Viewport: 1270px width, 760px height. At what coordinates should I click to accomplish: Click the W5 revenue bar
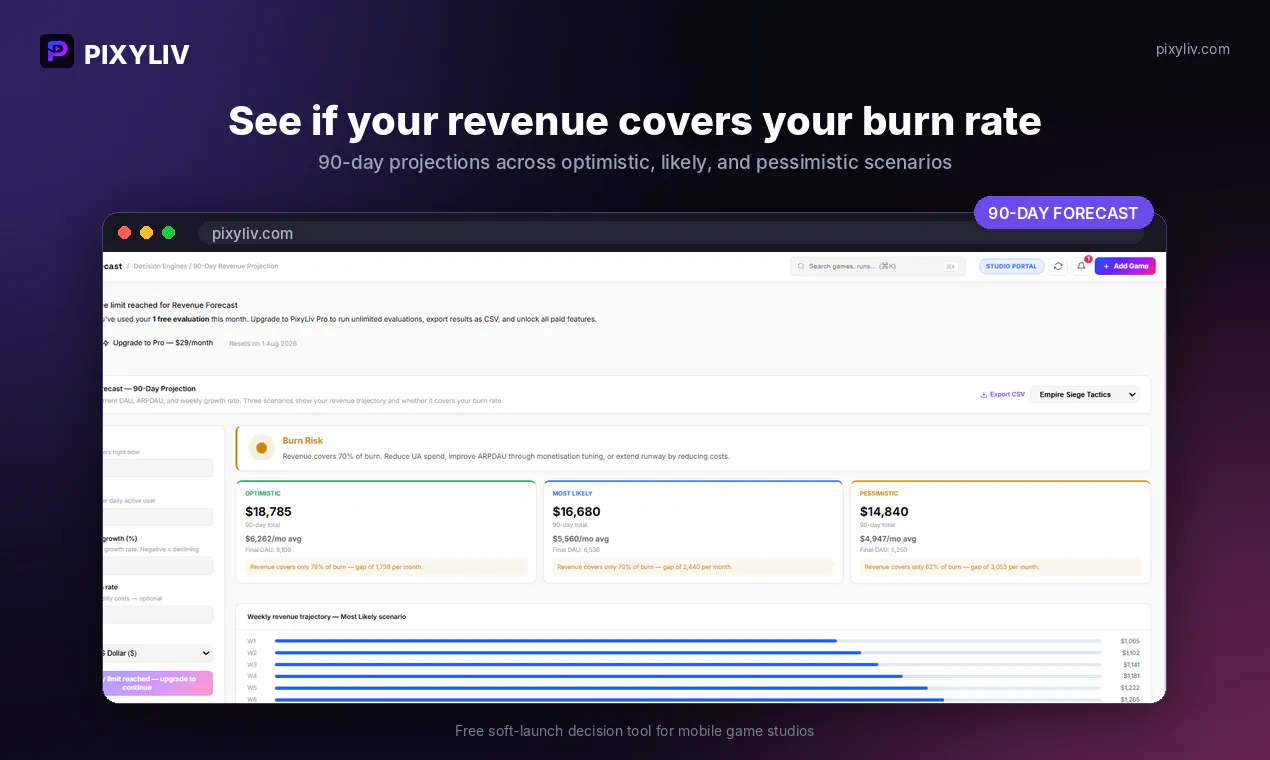[x=601, y=688]
